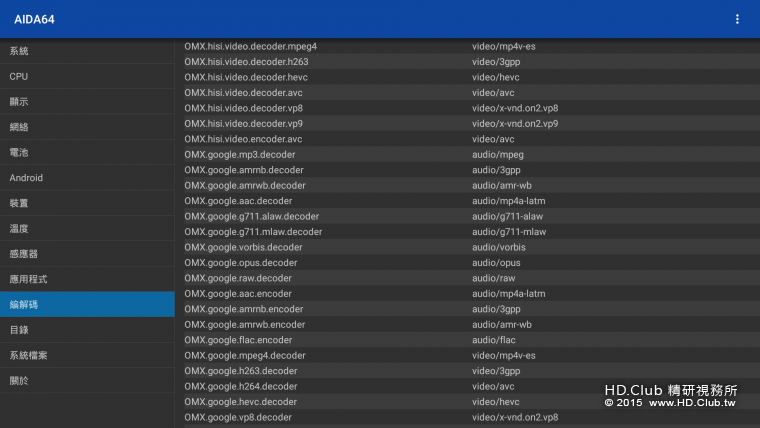Click OMX.google.amrnb.decoder entry

point(472,170)
